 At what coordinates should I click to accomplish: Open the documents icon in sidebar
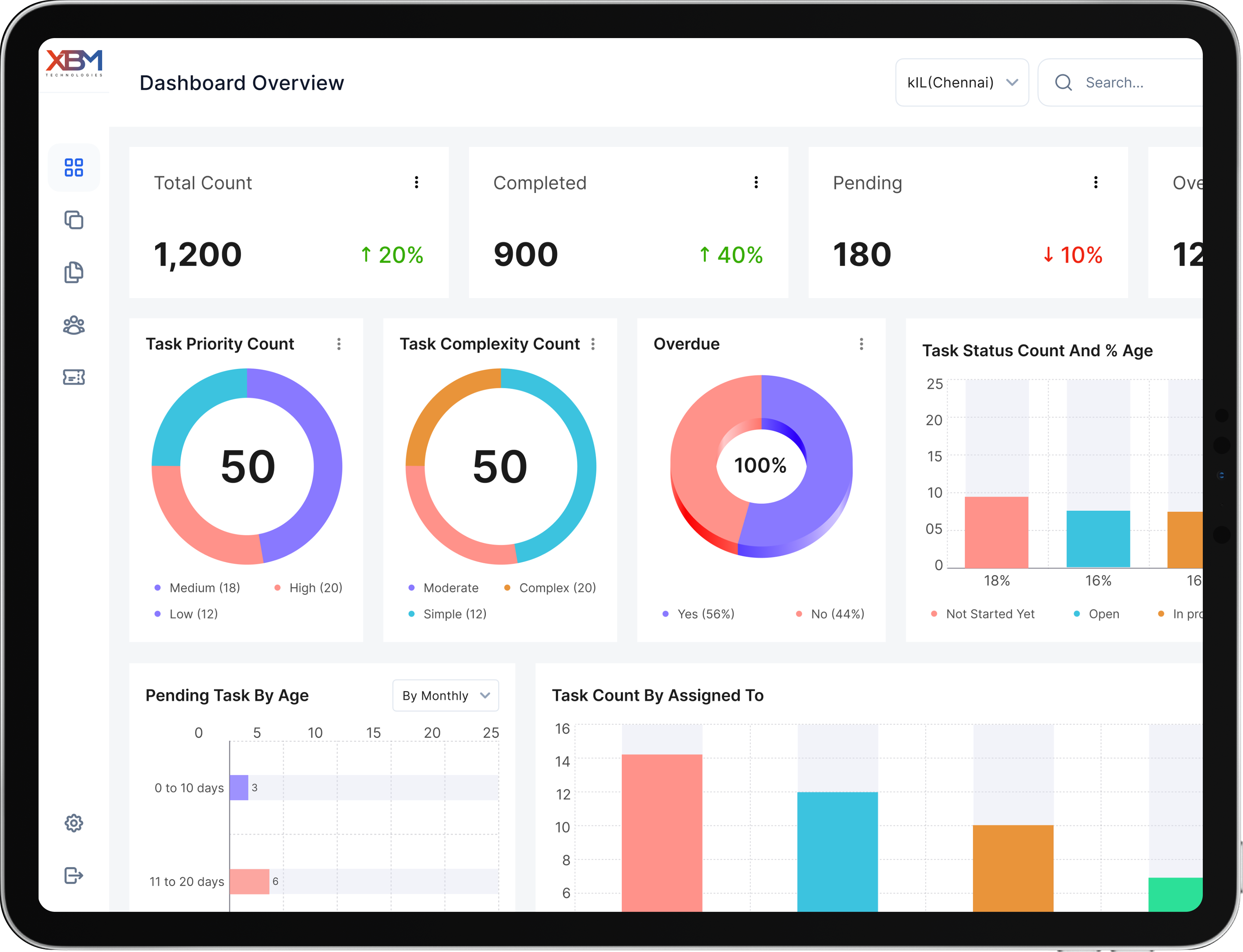[x=74, y=273]
